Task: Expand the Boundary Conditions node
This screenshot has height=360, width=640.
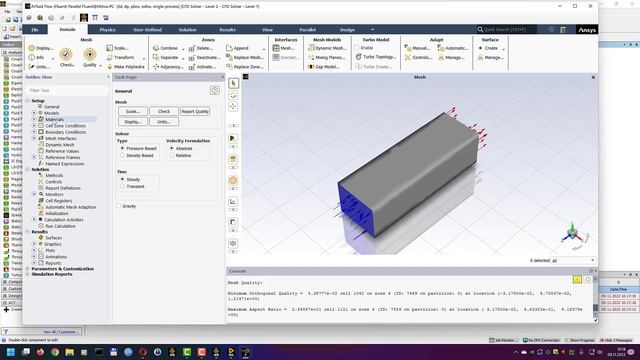Action: [x=34, y=132]
